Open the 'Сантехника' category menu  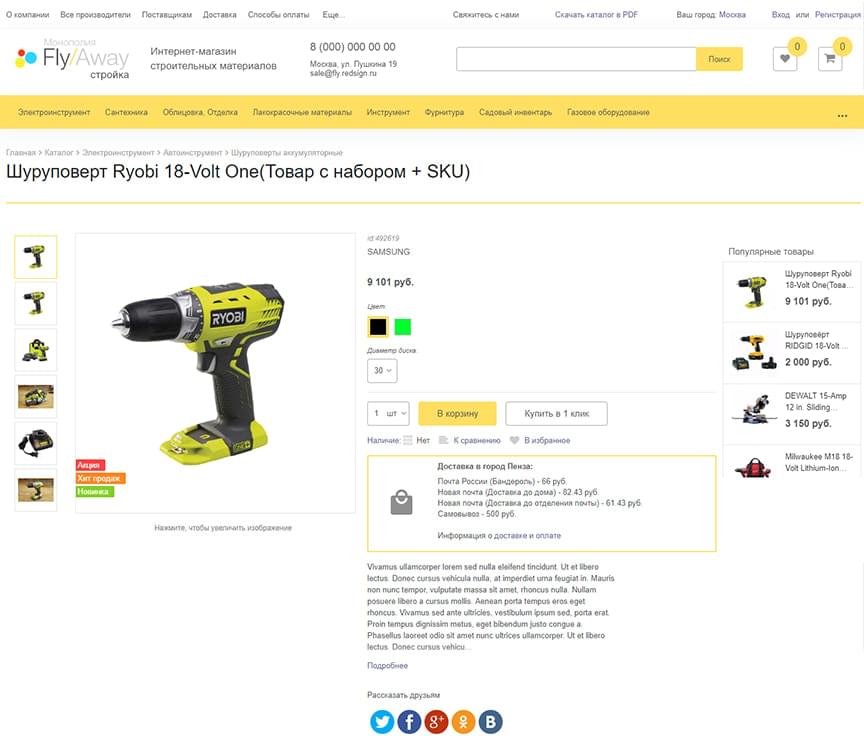(126, 112)
